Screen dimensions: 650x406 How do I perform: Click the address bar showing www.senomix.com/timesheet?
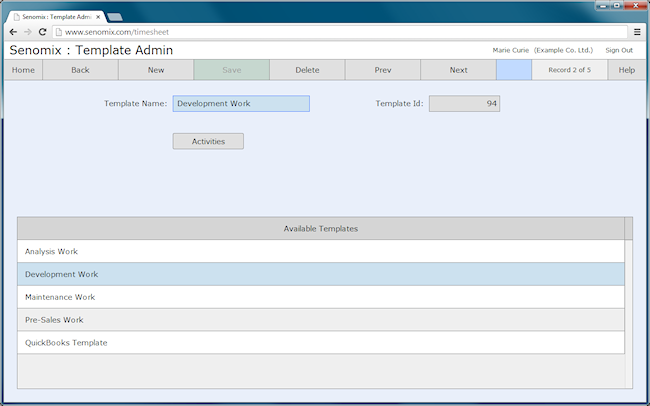(x=340, y=32)
